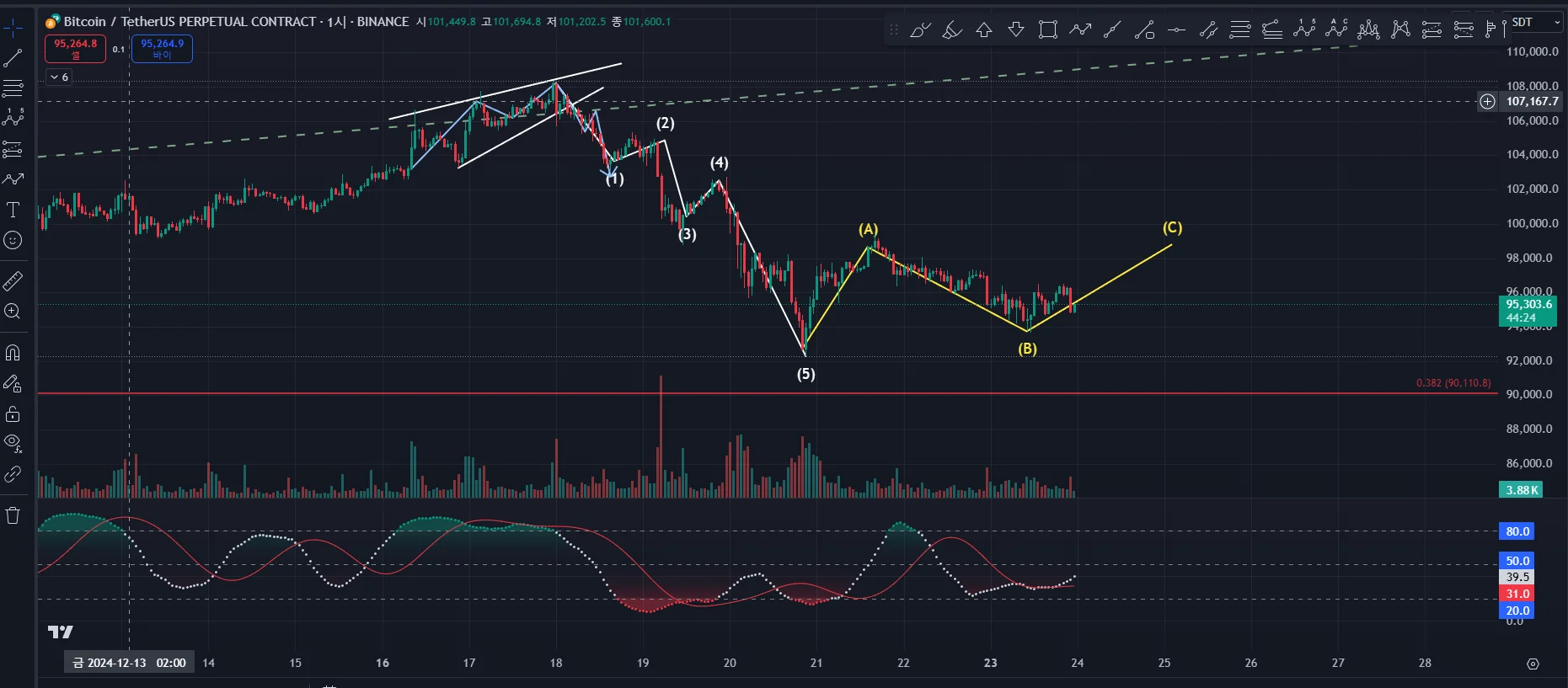Click the plus button beside 107,167.7 price

coord(1488,102)
